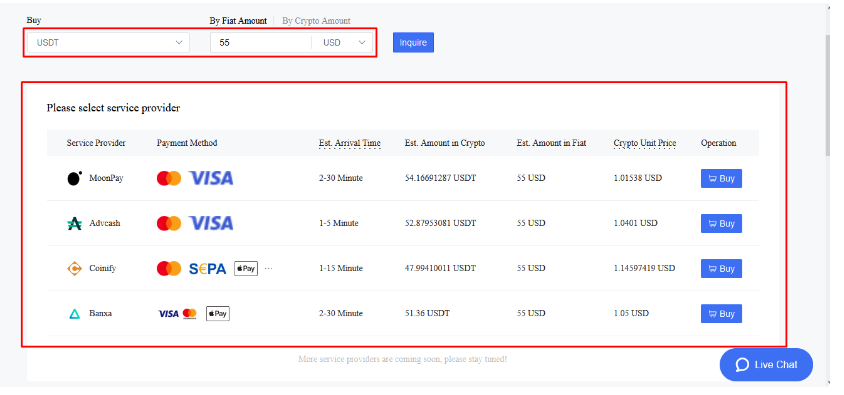Click the Banxa provider logo icon

(x=74, y=313)
